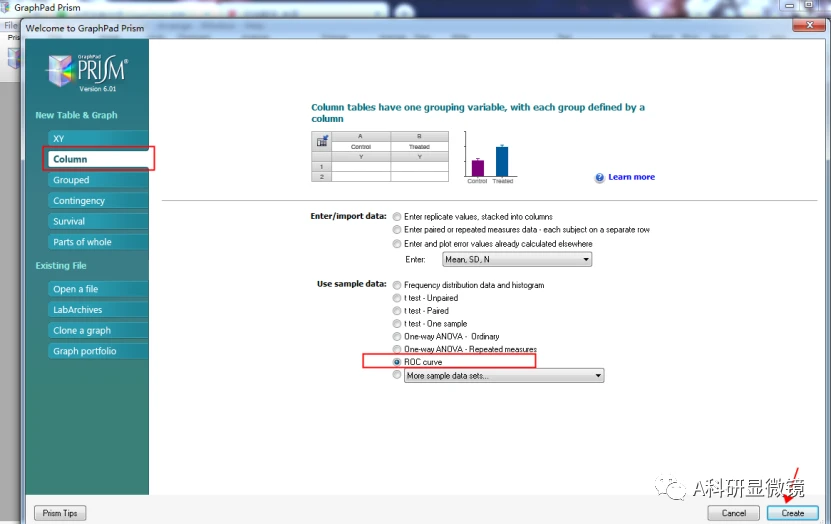Select the Contingency table type
The image size is (831, 524).
pos(98,200)
